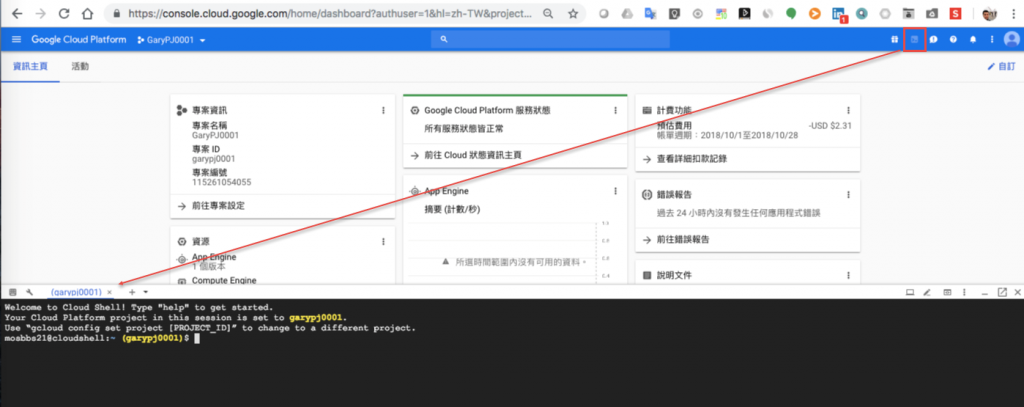Bookmark this page with the star icon

(x=573, y=13)
